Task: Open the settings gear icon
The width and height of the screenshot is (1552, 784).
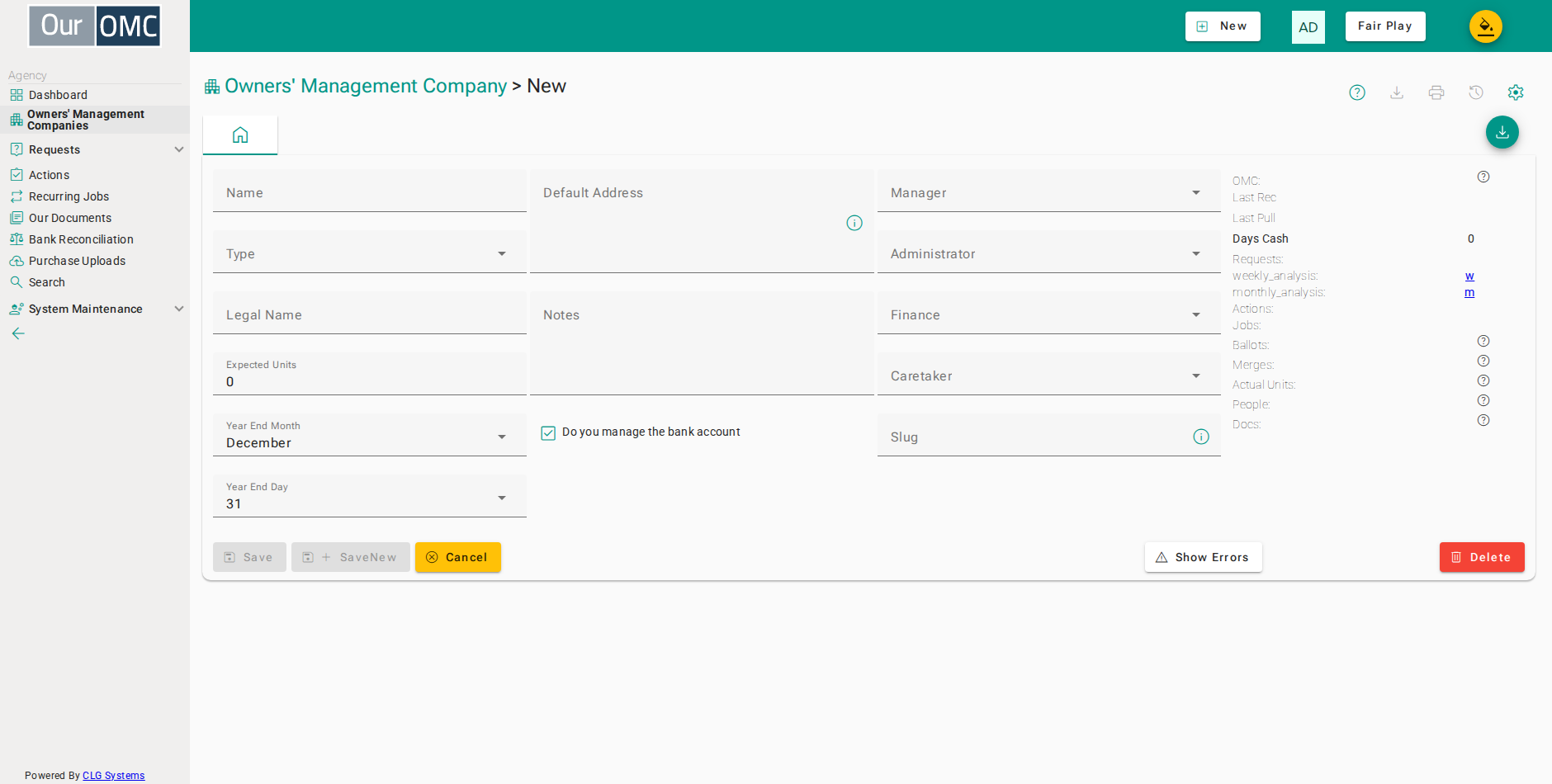Action: pyautogui.click(x=1516, y=92)
